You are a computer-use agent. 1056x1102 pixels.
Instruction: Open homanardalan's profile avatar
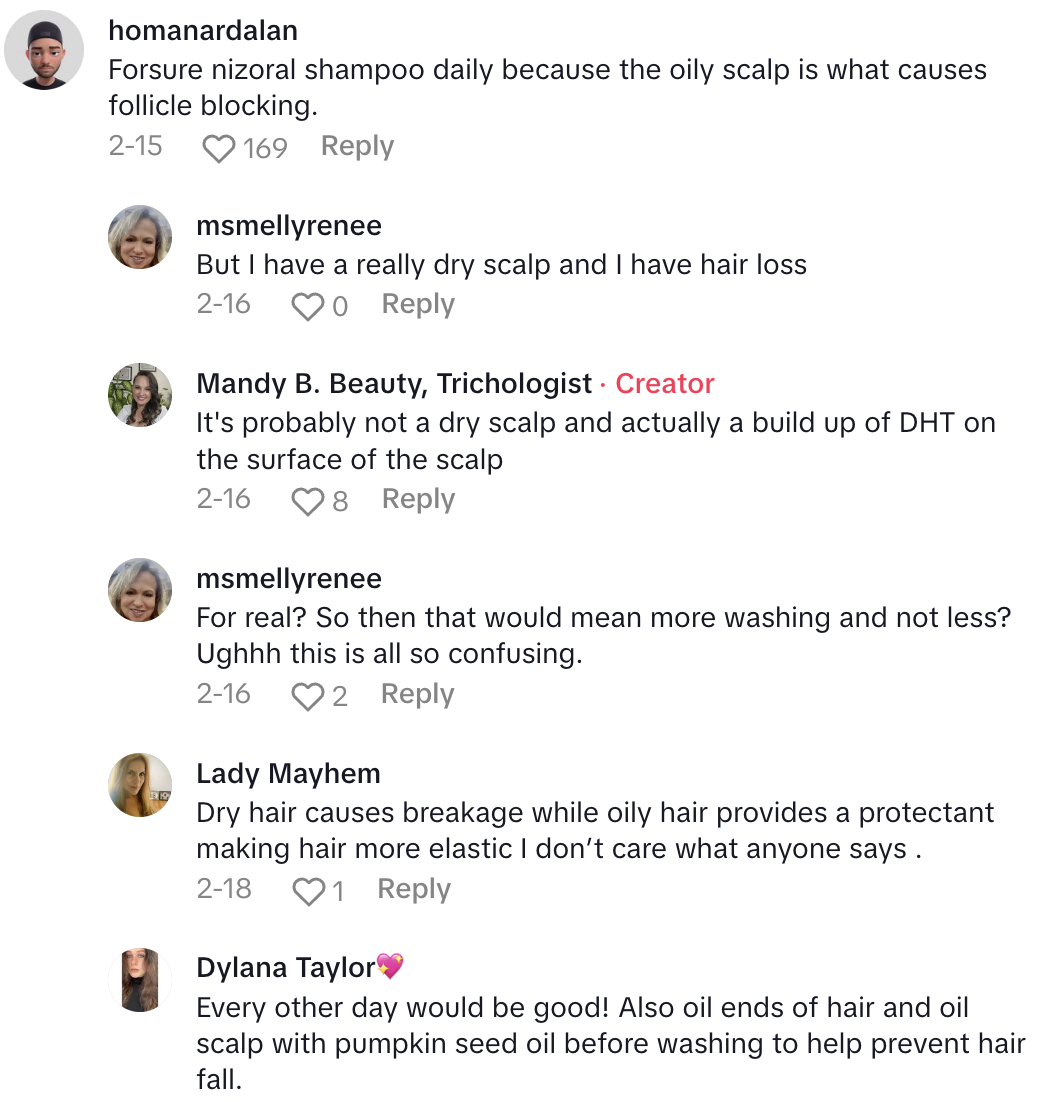44,50
